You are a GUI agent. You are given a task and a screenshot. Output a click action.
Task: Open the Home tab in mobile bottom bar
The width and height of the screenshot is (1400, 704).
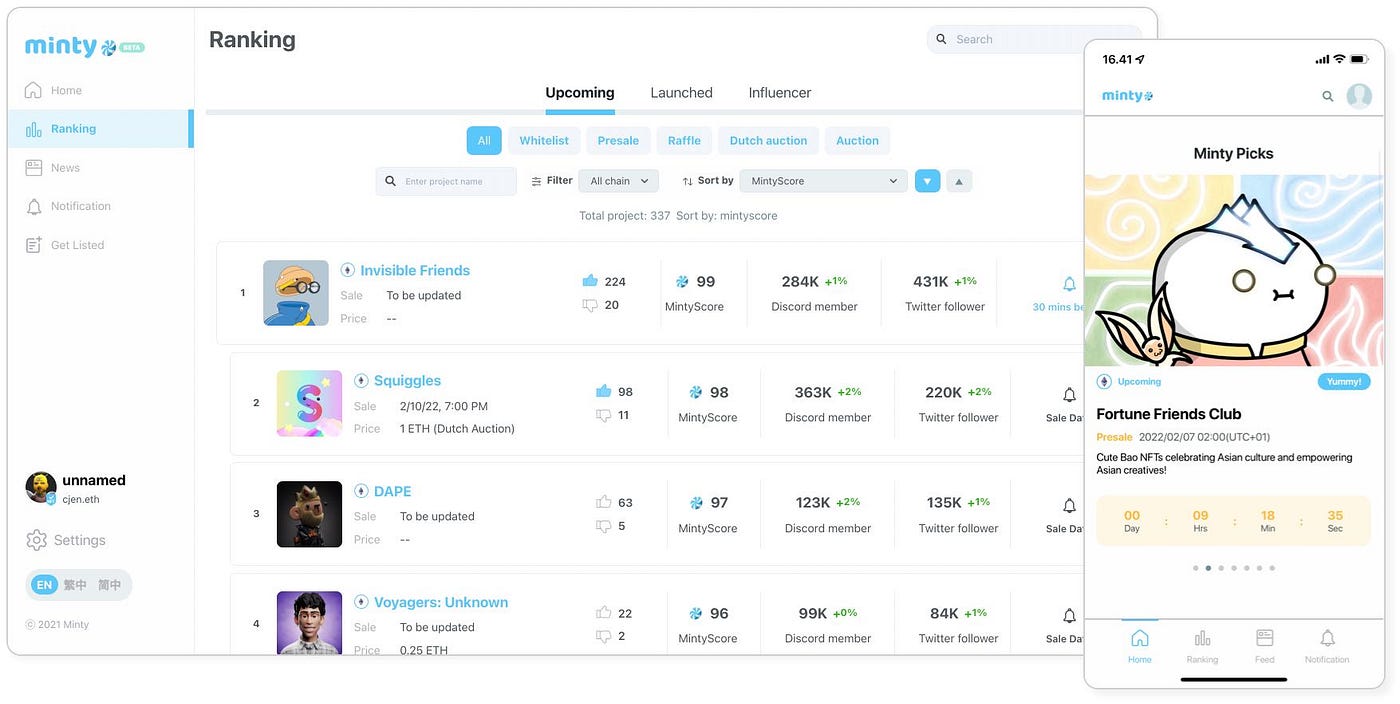pos(1140,645)
